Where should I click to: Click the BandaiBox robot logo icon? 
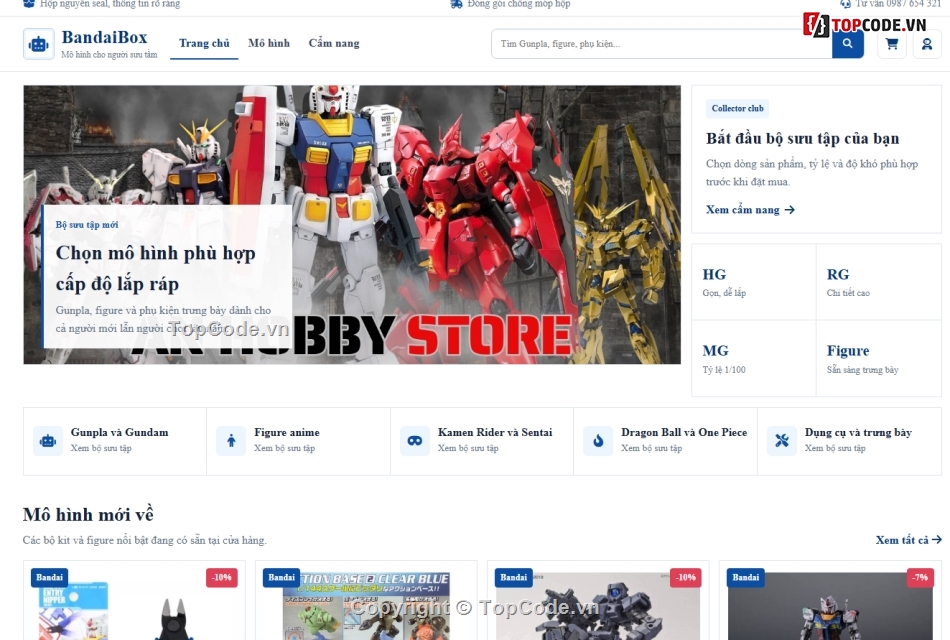(39, 44)
